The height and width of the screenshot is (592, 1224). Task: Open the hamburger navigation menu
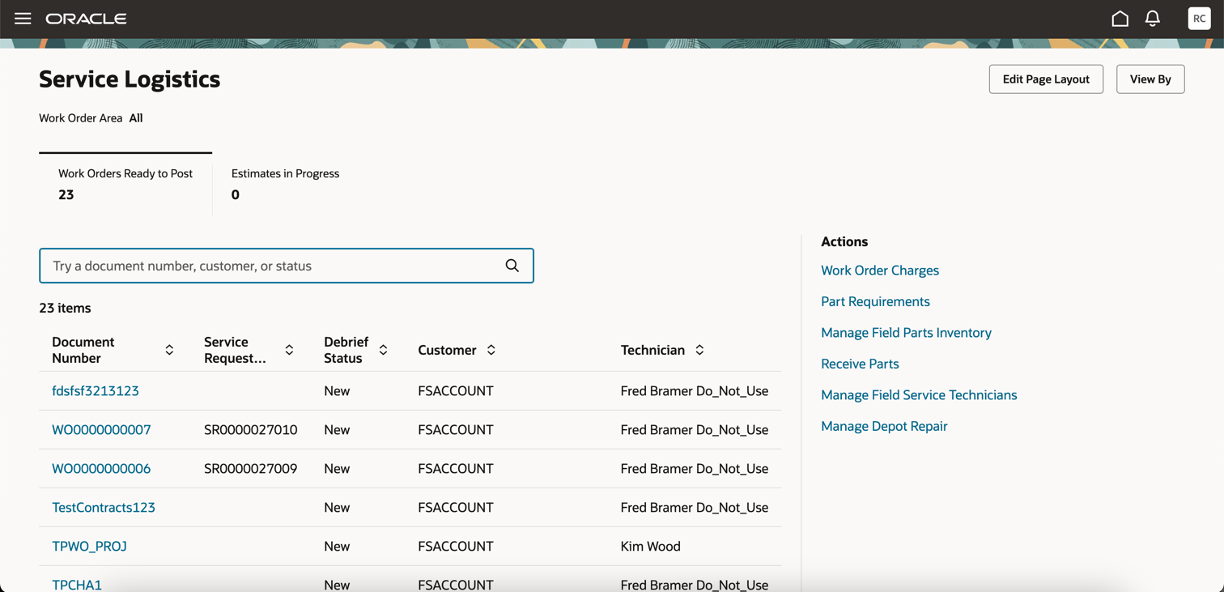coord(22,18)
